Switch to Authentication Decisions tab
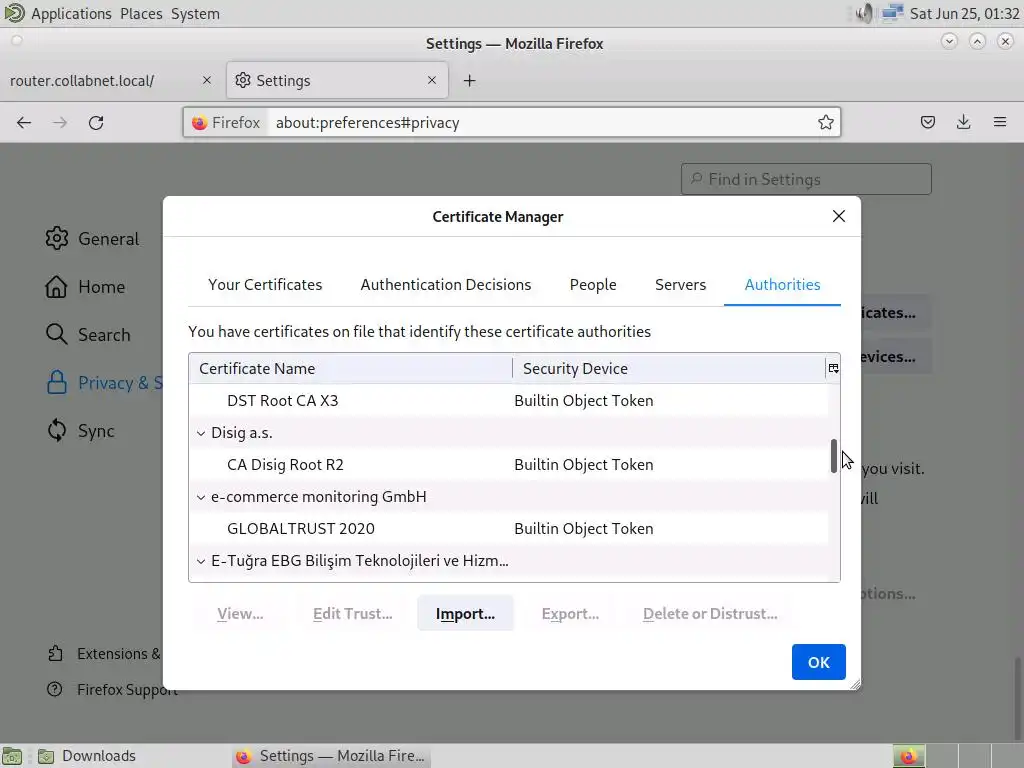The image size is (1024, 768). tap(446, 285)
